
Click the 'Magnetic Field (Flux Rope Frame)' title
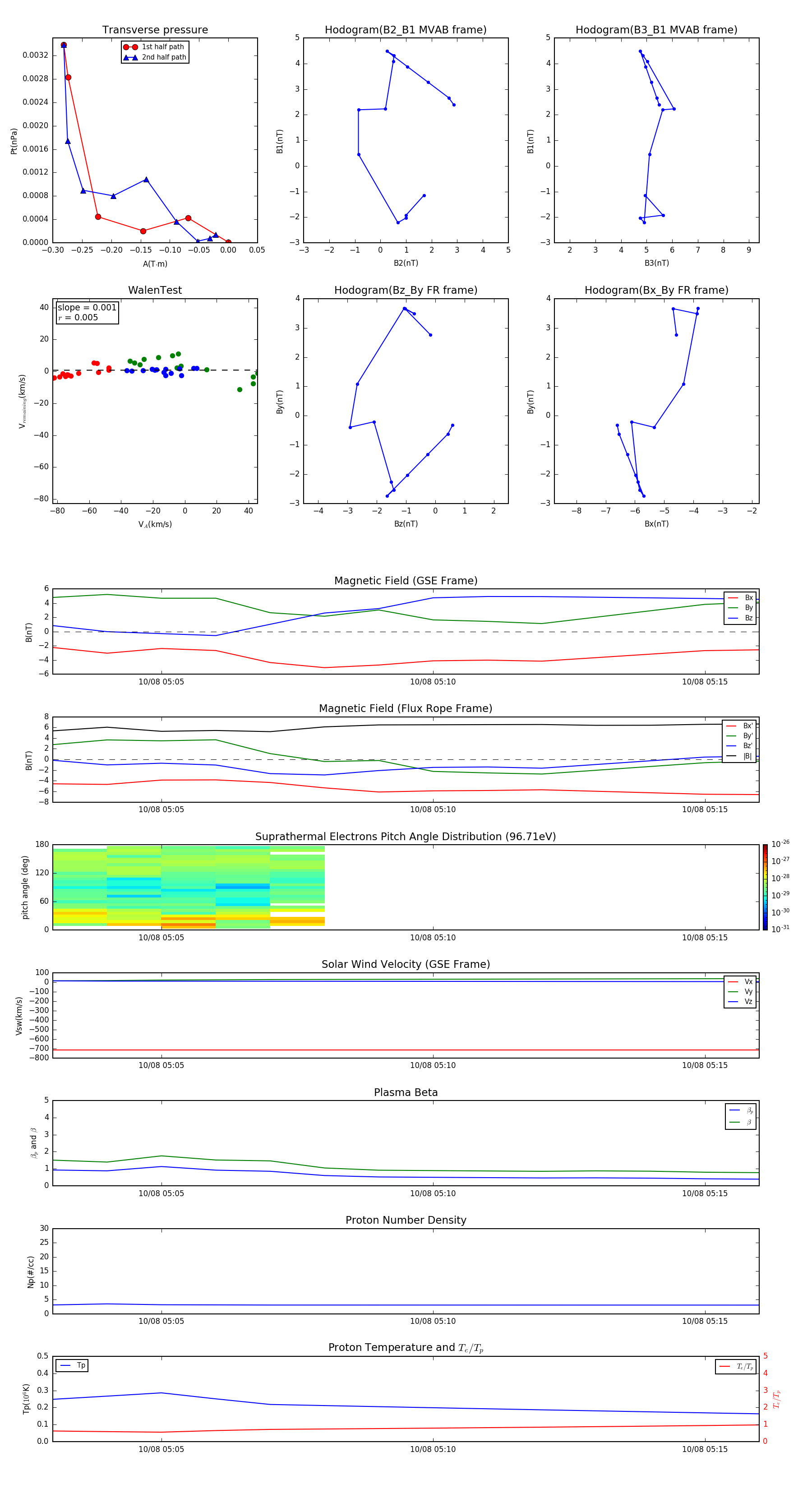click(x=406, y=709)
